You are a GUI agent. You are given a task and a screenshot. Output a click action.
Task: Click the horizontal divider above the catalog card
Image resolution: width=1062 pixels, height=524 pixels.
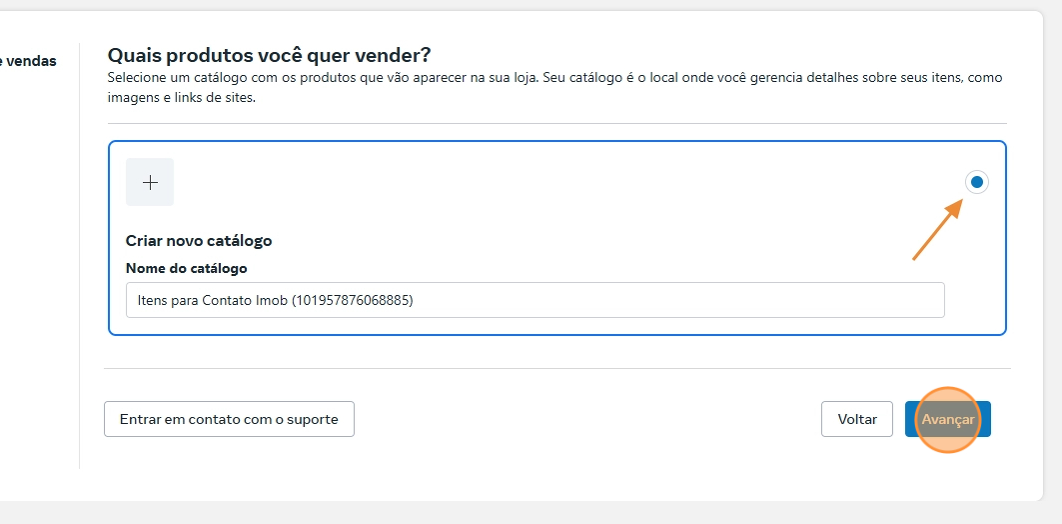tap(557, 124)
